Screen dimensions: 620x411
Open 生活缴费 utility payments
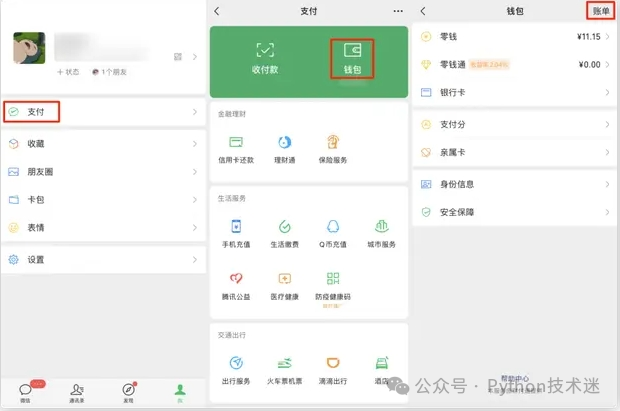coord(285,234)
